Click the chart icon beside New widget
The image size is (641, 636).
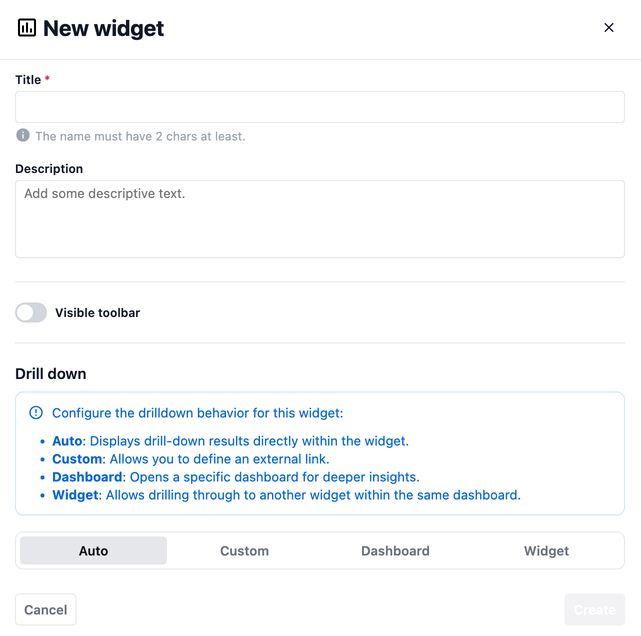click(x=27, y=28)
